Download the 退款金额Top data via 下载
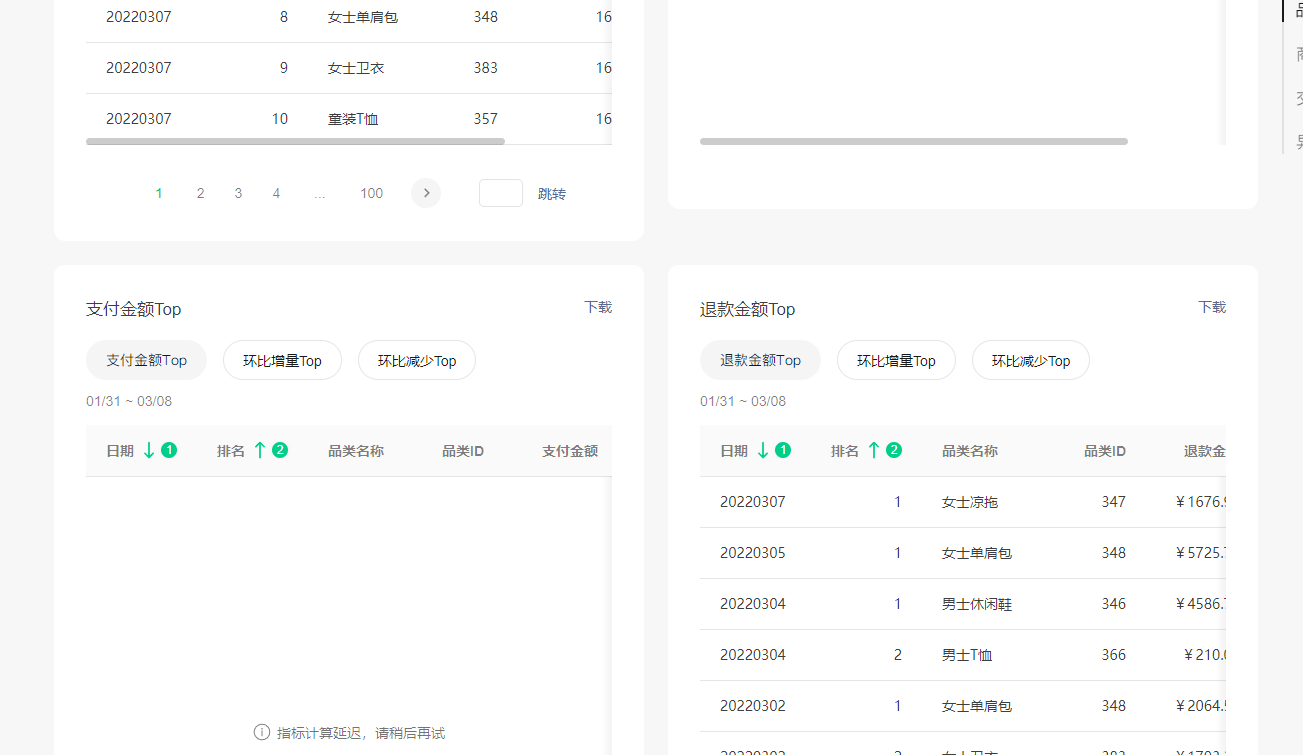The image size is (1303, 755). point(1212,307)
